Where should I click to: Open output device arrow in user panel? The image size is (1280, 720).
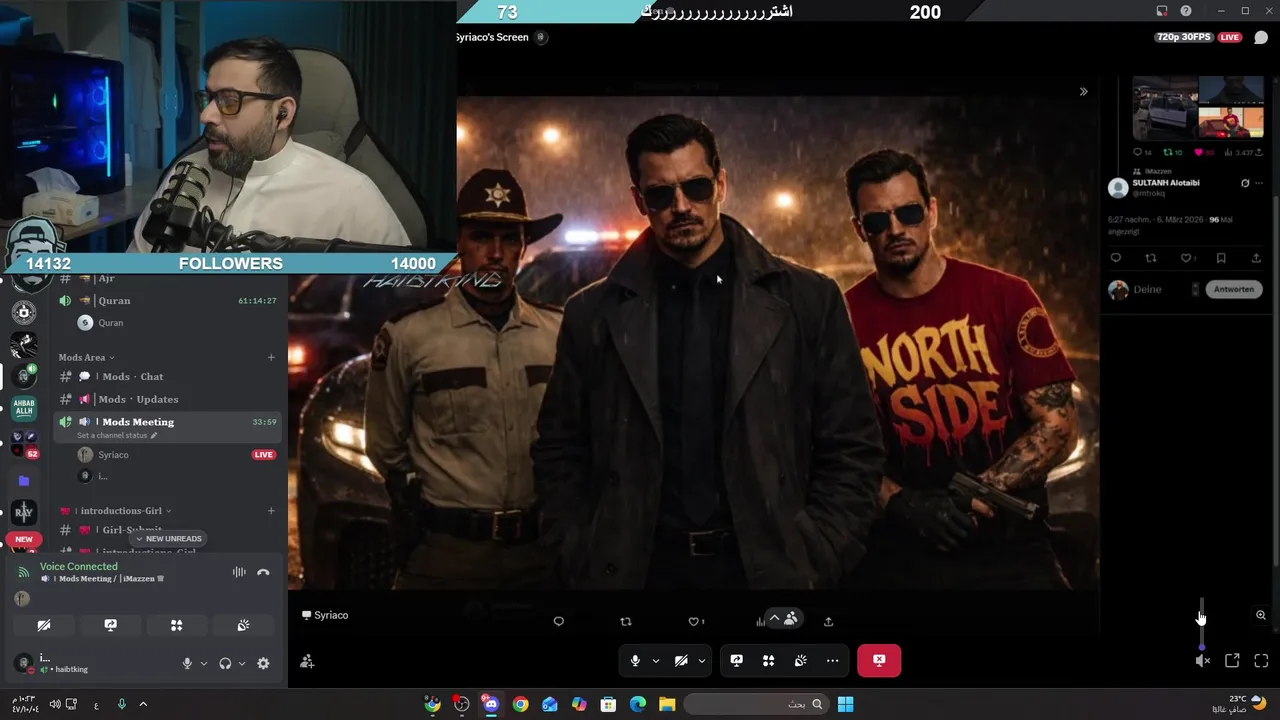pyautogui.click(x=242, y=663)
